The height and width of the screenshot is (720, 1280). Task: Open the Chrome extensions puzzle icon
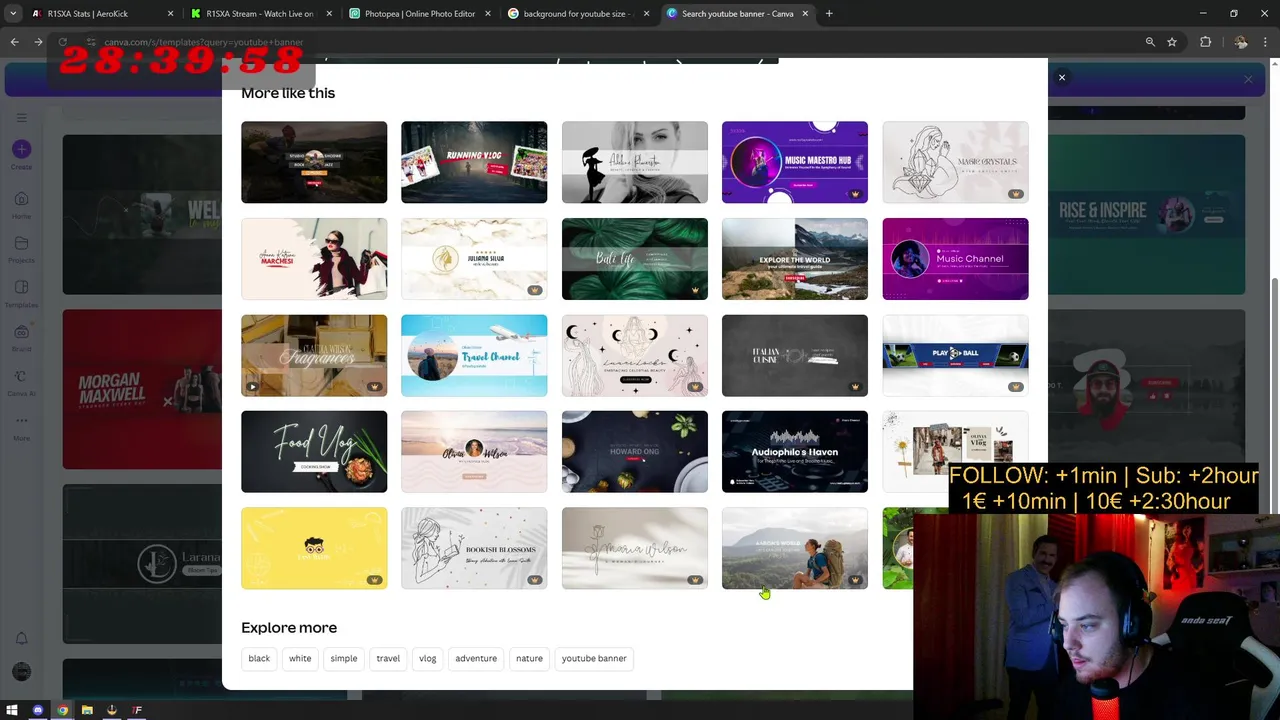pos(1206,42)
